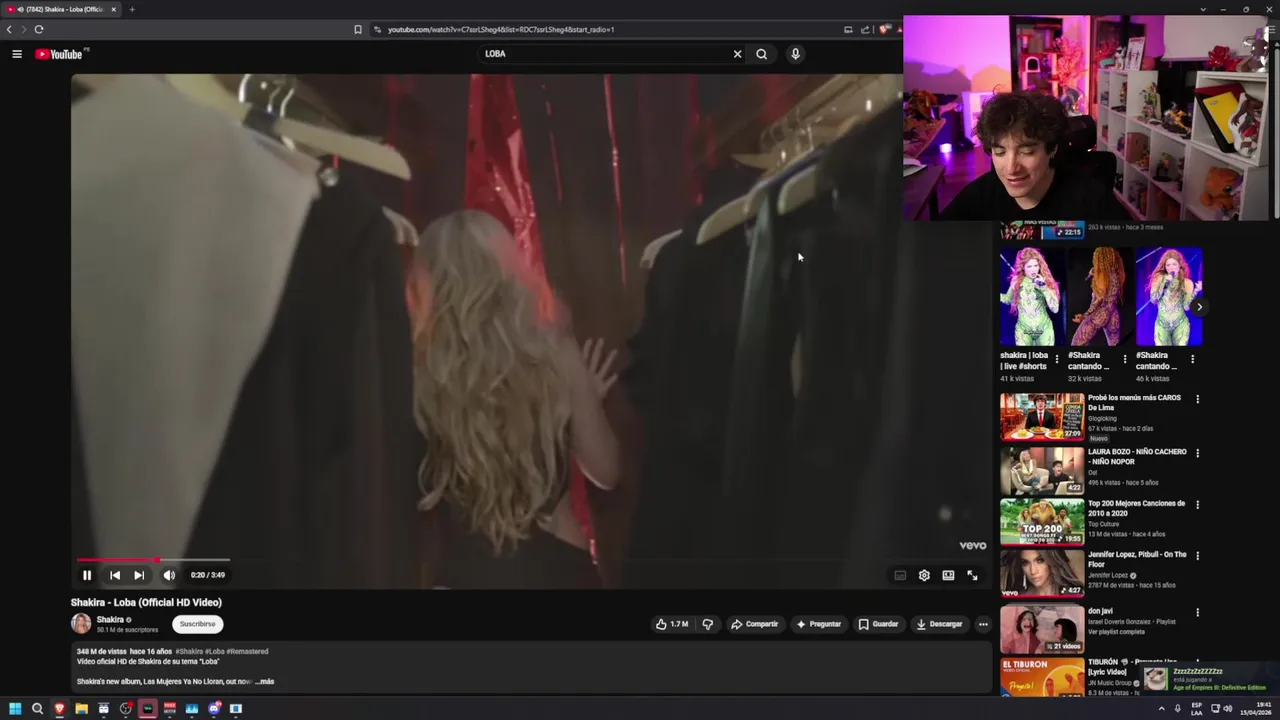Download the video with Descargar

(x=939, y=624)
